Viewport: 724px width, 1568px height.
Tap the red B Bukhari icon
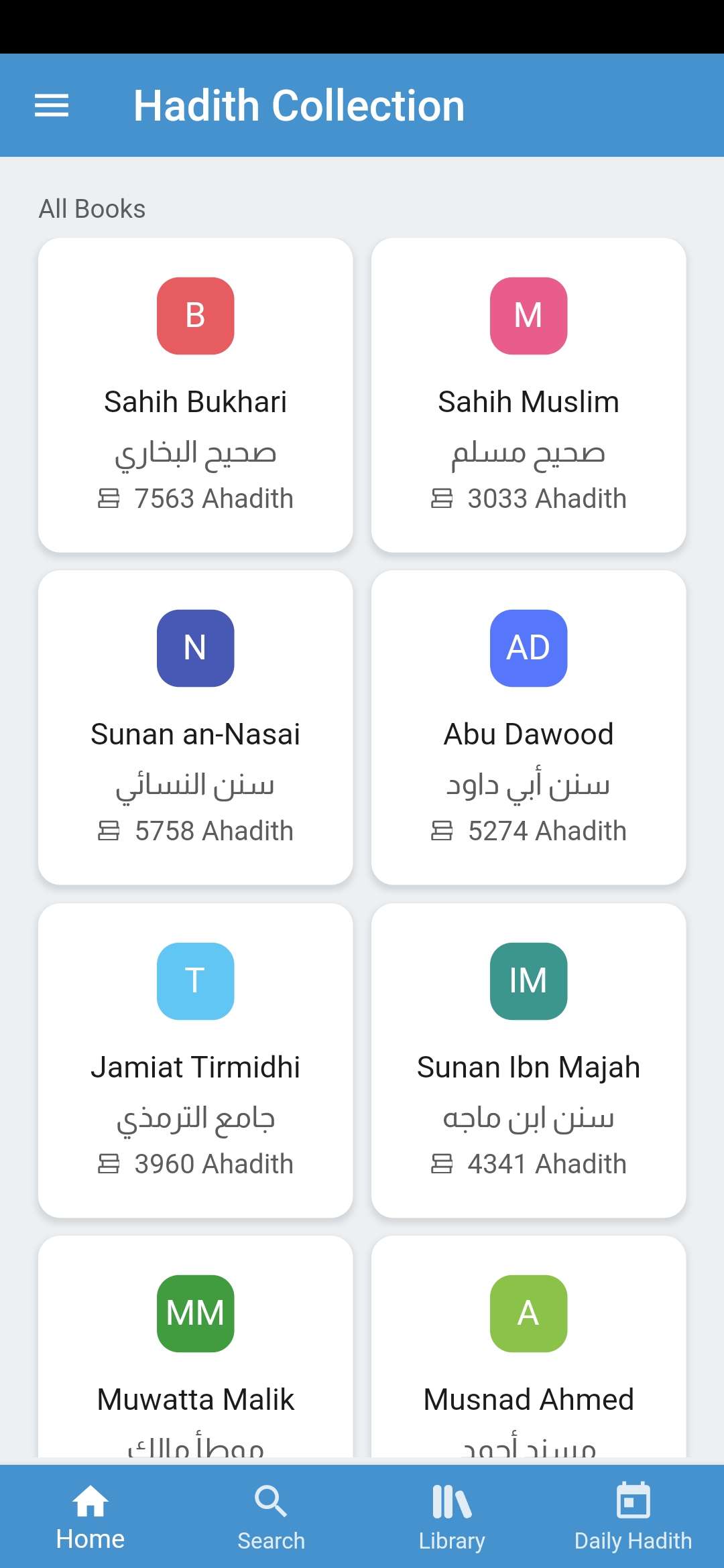(x=195, y=316)
